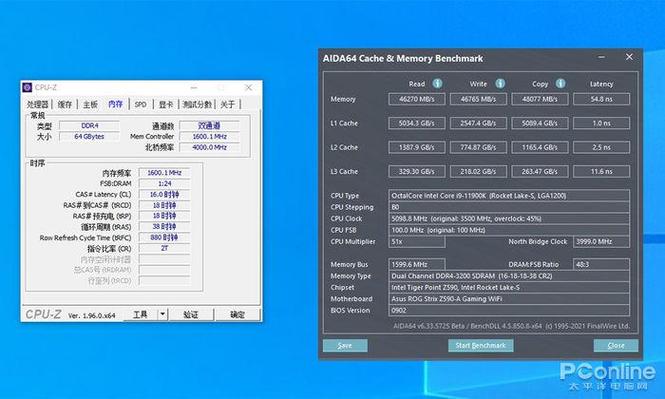Click the L3 Cache Latency value 11.6 ns

click(601, 172)
